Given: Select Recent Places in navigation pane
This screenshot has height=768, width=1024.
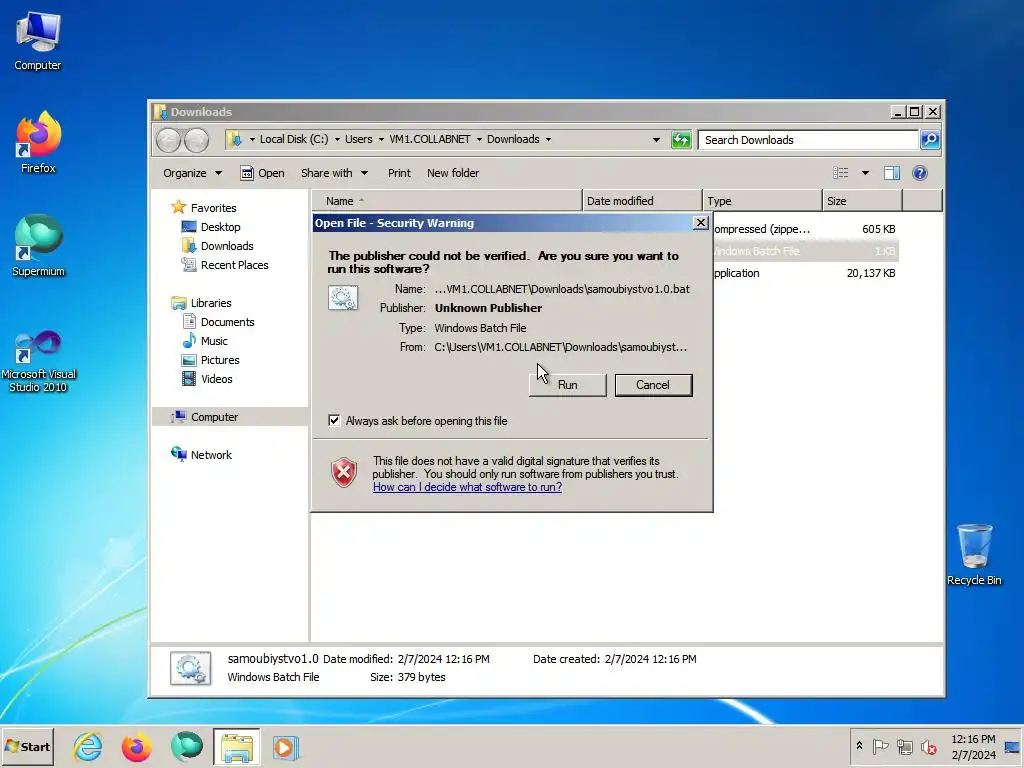Looking at the screenshot, I should pos(234,264).
